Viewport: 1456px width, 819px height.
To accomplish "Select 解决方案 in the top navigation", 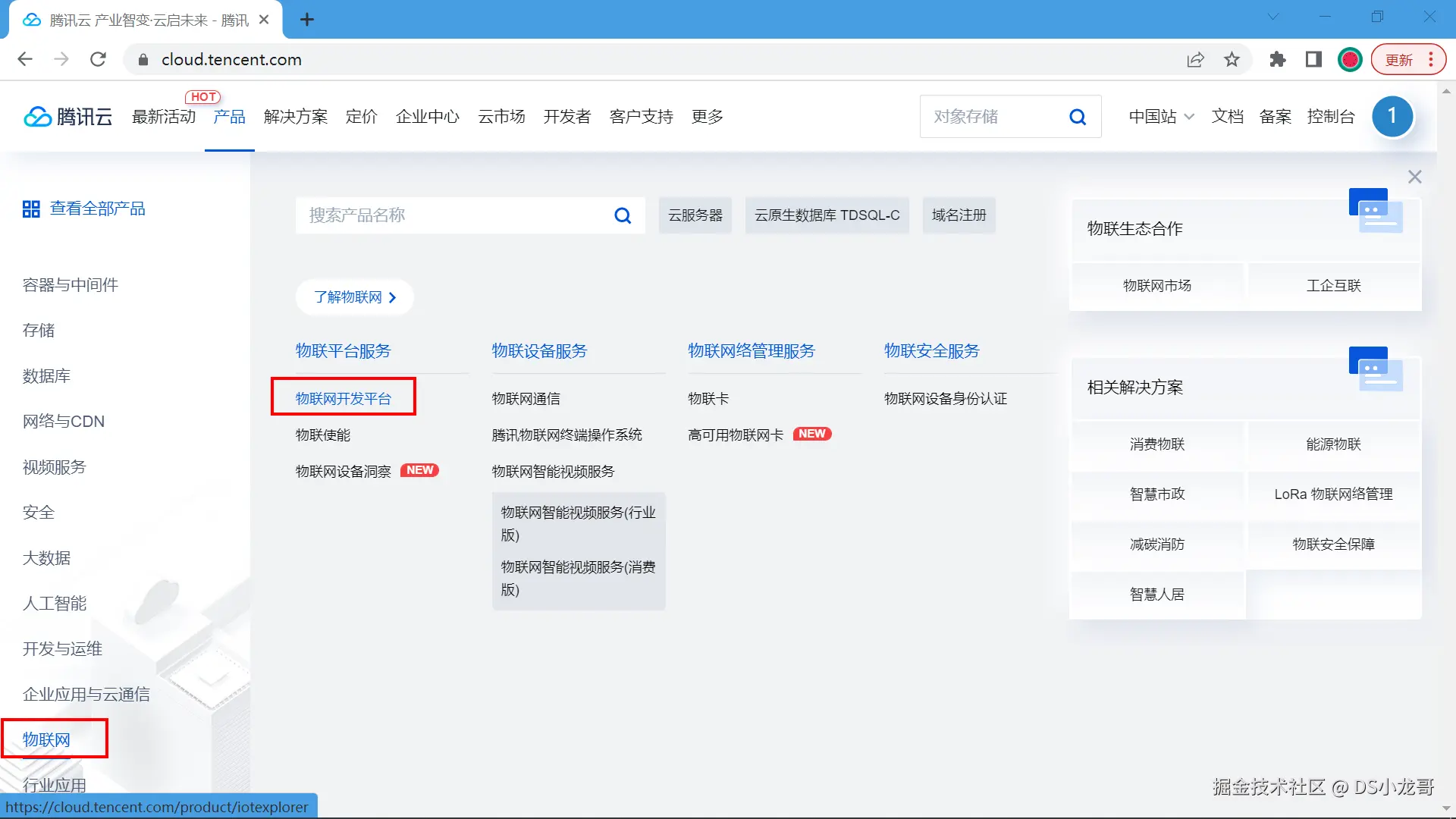I will tap(296, 117).
